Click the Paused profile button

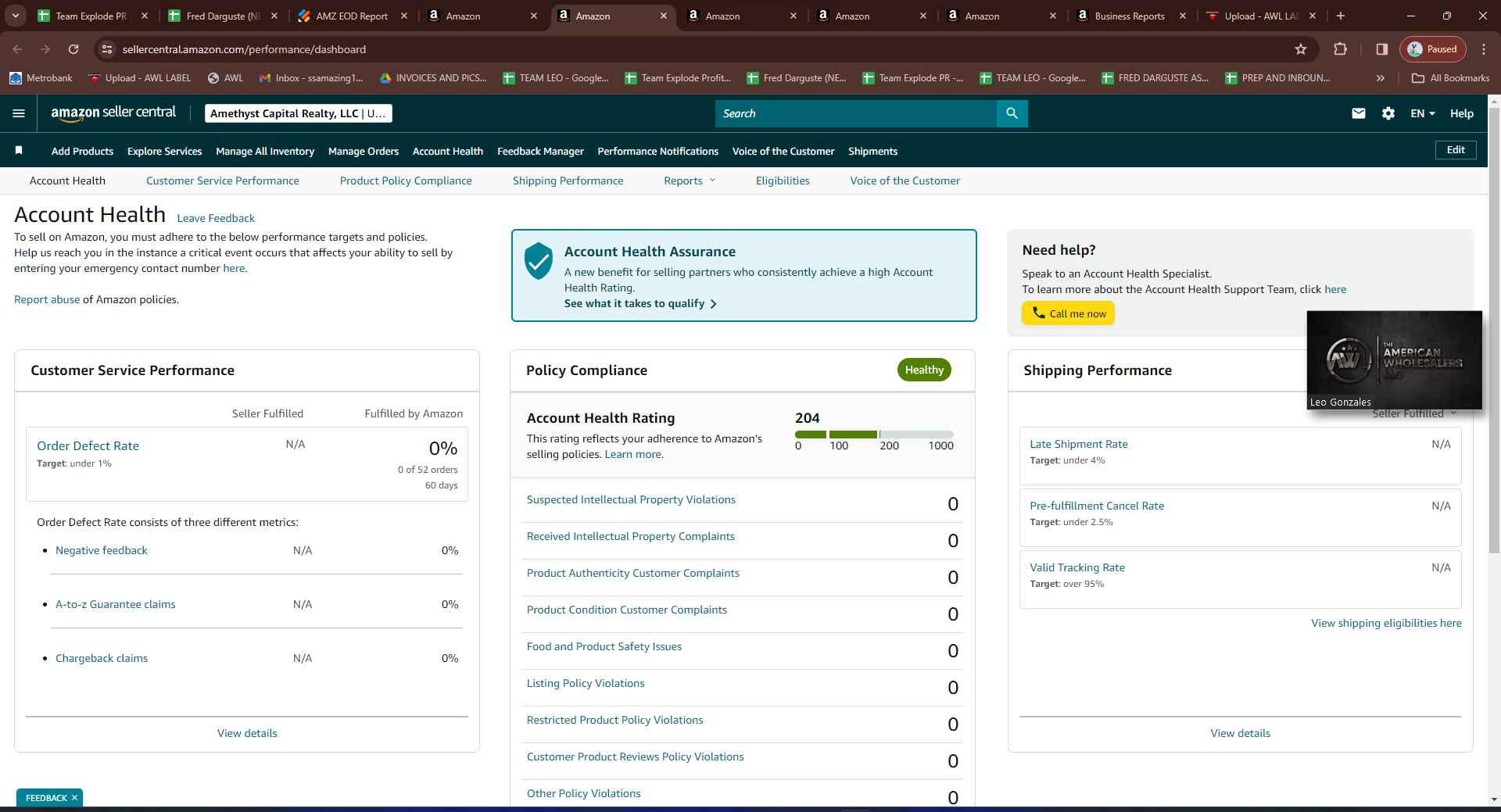1433,49
